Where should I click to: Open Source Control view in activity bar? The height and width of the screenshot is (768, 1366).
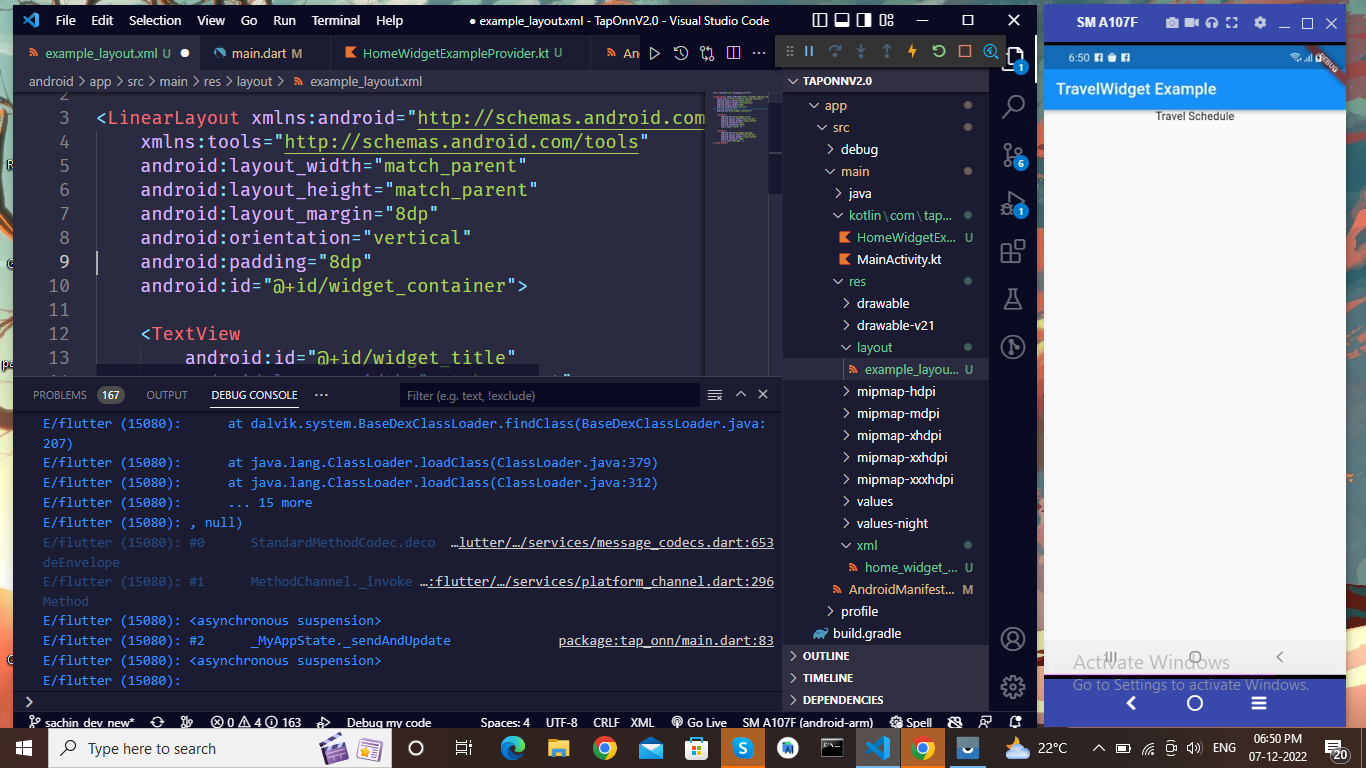[x=1013, y=154]
